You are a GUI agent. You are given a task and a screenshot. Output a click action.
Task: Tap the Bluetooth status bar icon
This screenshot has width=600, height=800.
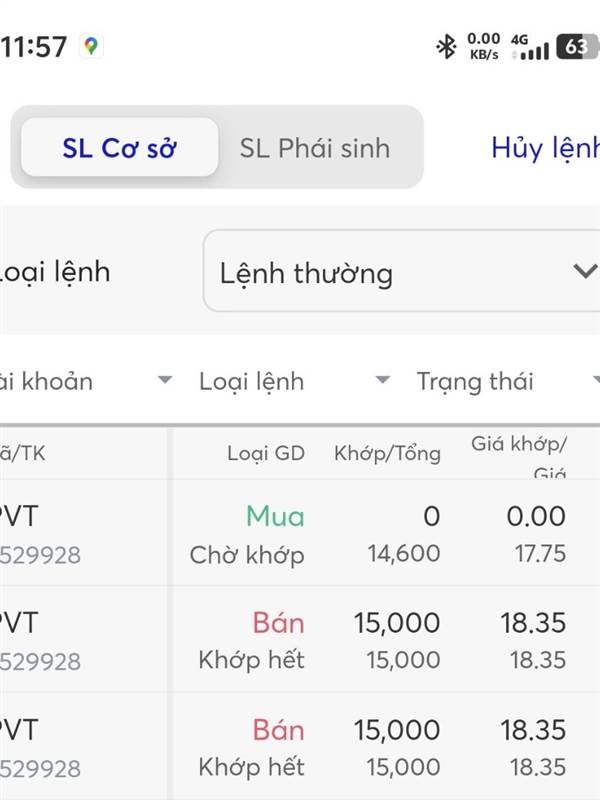[x=445, y=46]
